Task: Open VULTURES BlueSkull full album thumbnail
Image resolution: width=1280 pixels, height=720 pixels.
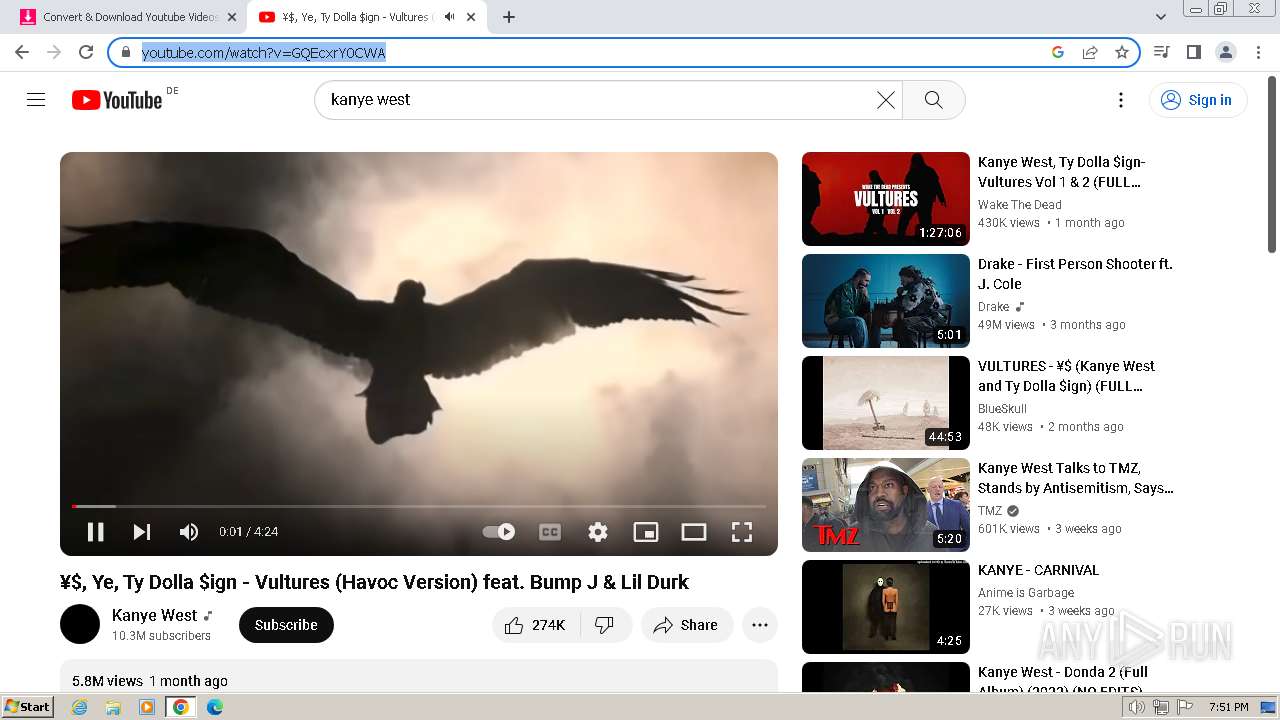Action: click(x=886, y=403)
